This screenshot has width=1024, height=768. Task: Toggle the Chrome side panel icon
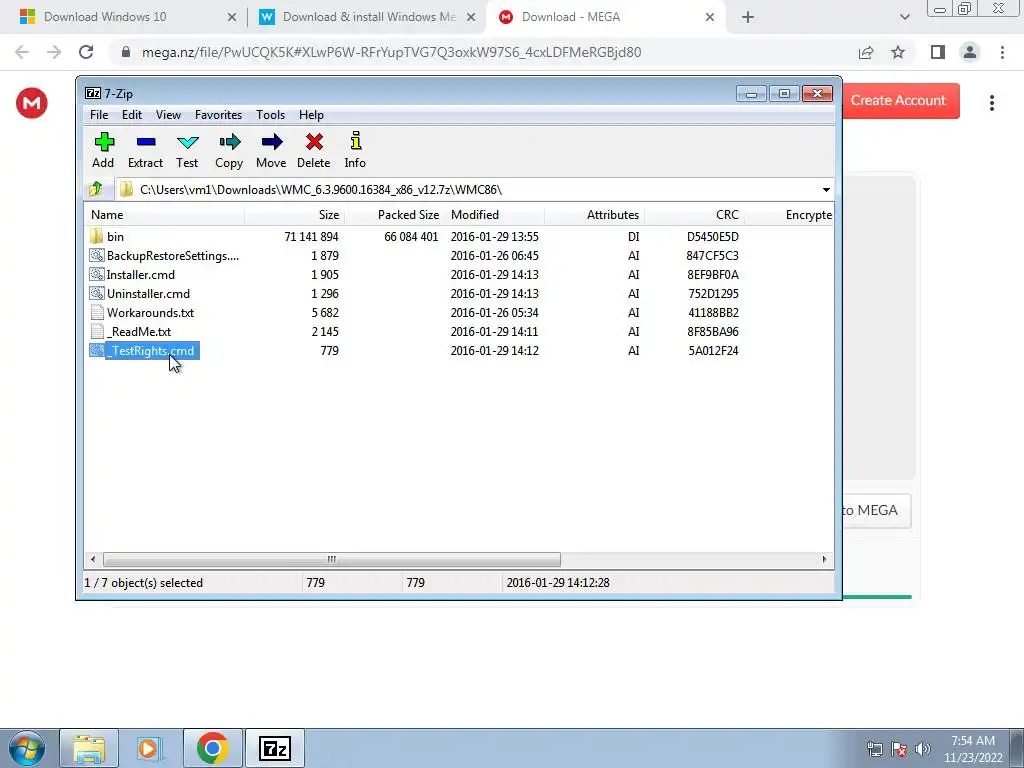click(938, 52)
